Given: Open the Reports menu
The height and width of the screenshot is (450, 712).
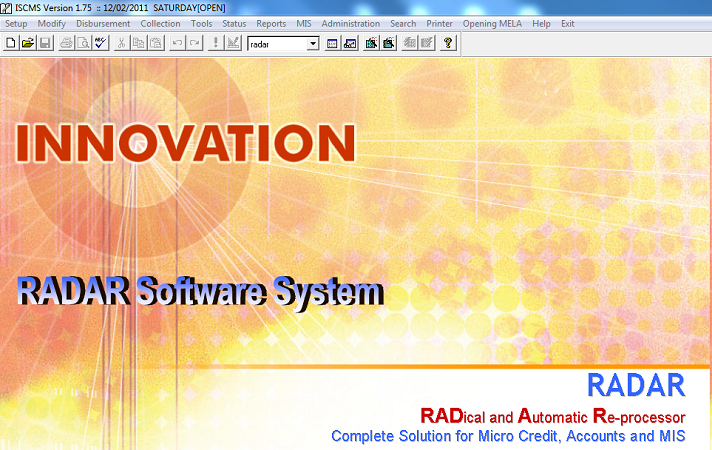Looking at the screenshot, I should (271, 23).
